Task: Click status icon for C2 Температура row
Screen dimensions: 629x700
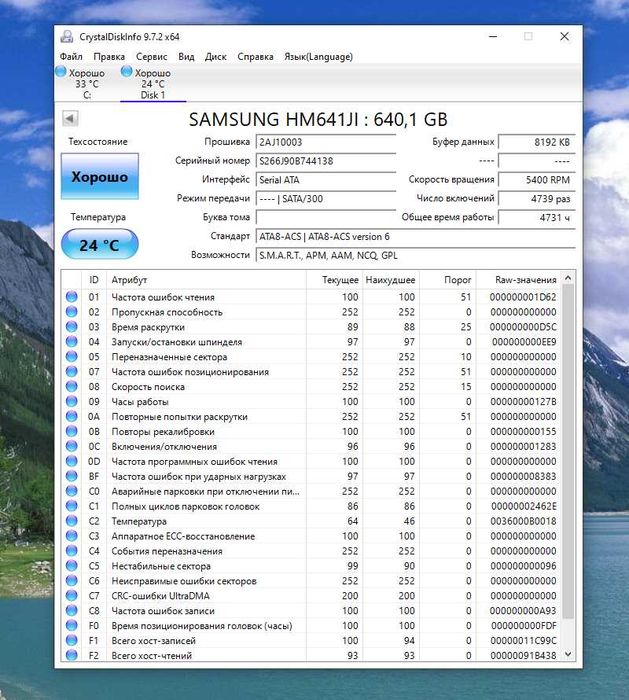Action: pyautogui.click(x=71, y=521)
